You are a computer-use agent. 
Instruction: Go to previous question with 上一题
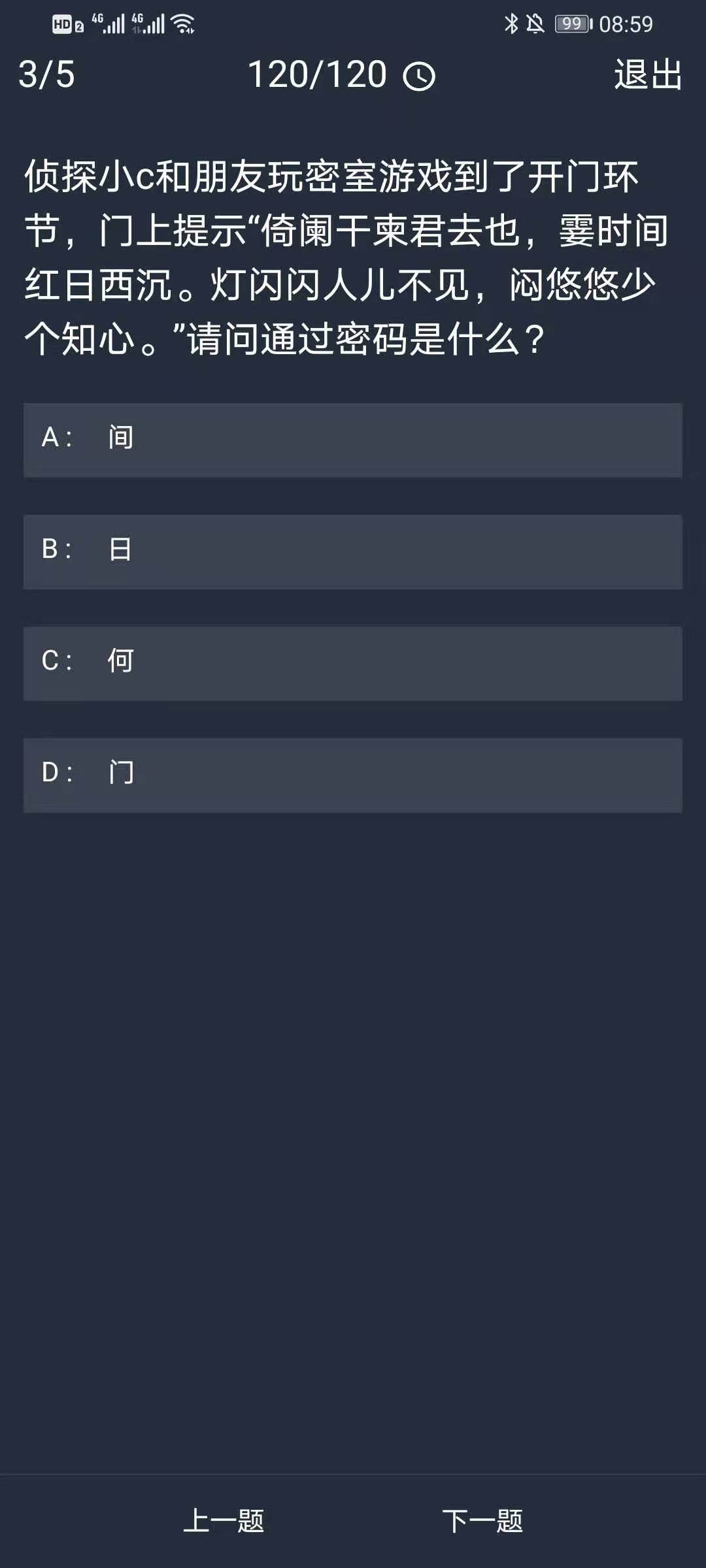(x=224, y=1520)
